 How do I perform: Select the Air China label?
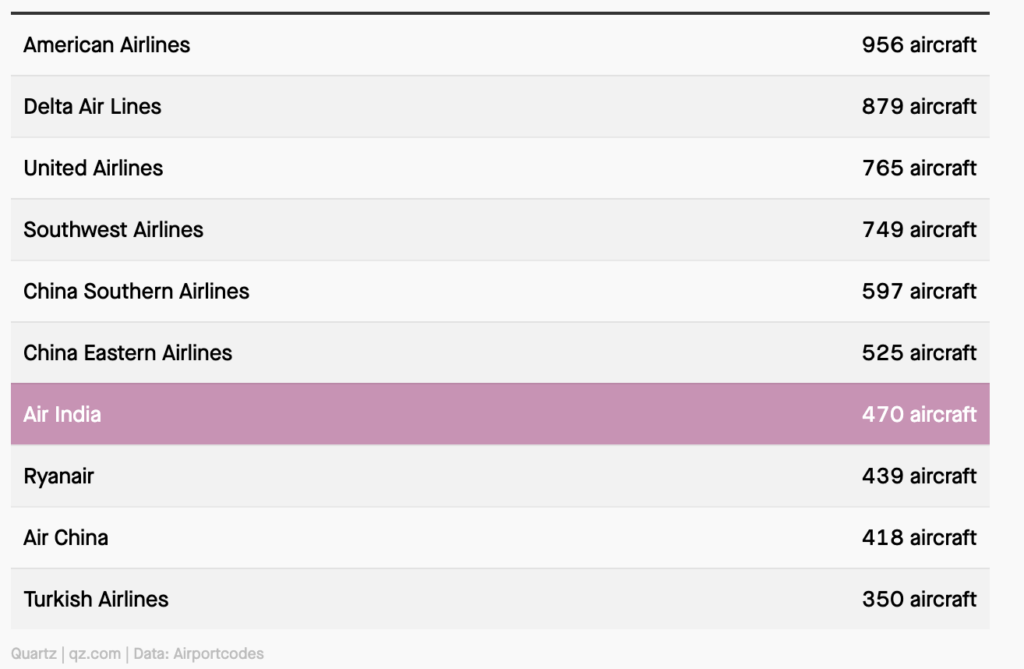[66, 538]
